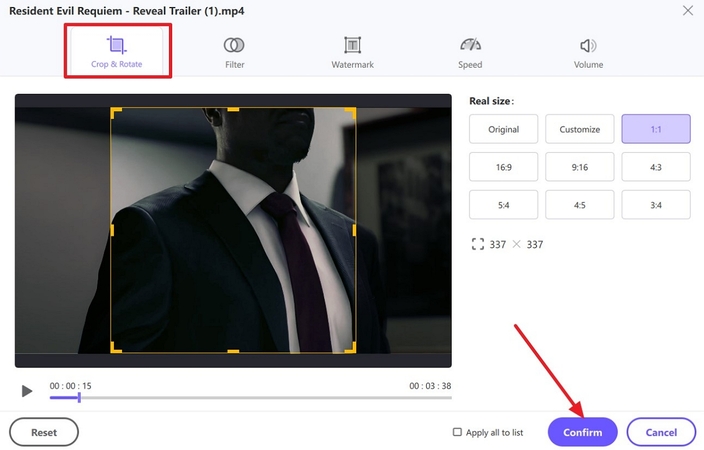Open the Volume tab
The height and width of the screenshot is (450, 704).
pos(588,53)
